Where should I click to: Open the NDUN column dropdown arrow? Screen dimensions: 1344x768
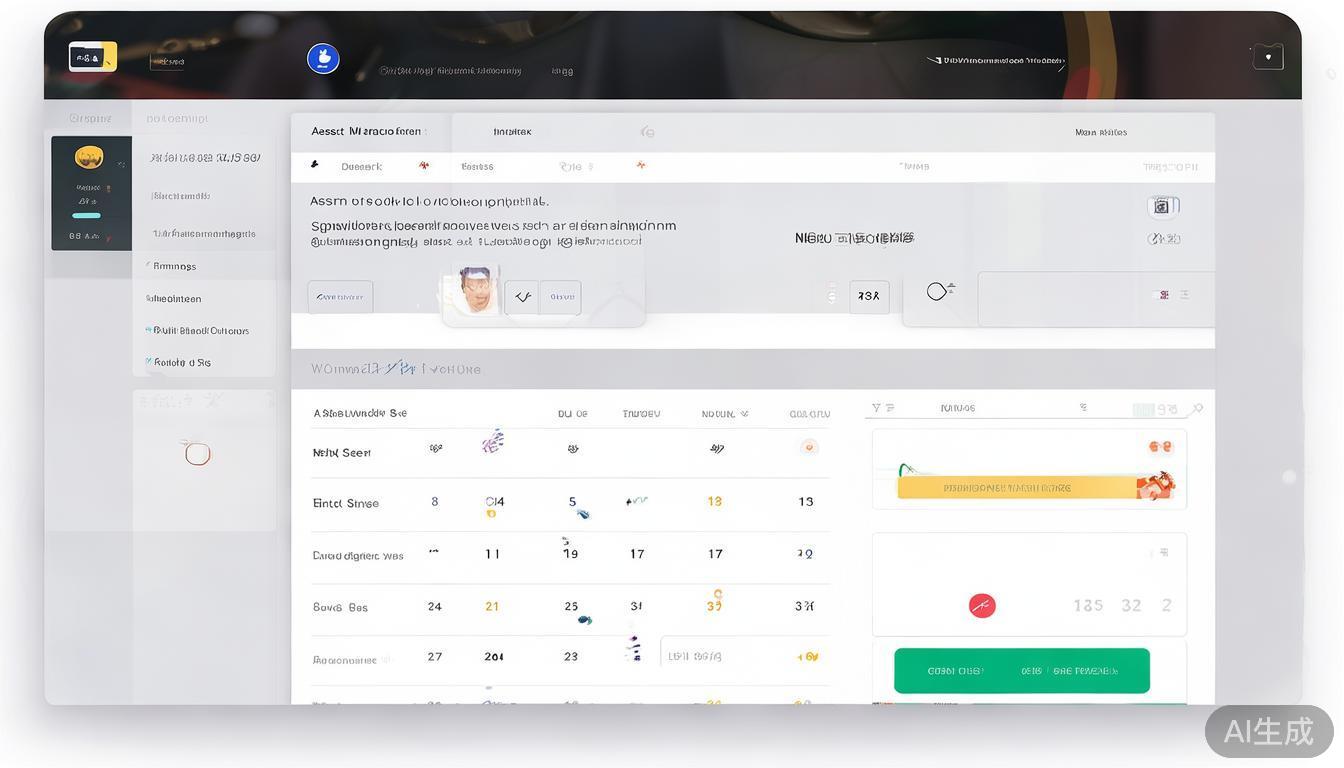pyautogui.click(x=744, y=413)
